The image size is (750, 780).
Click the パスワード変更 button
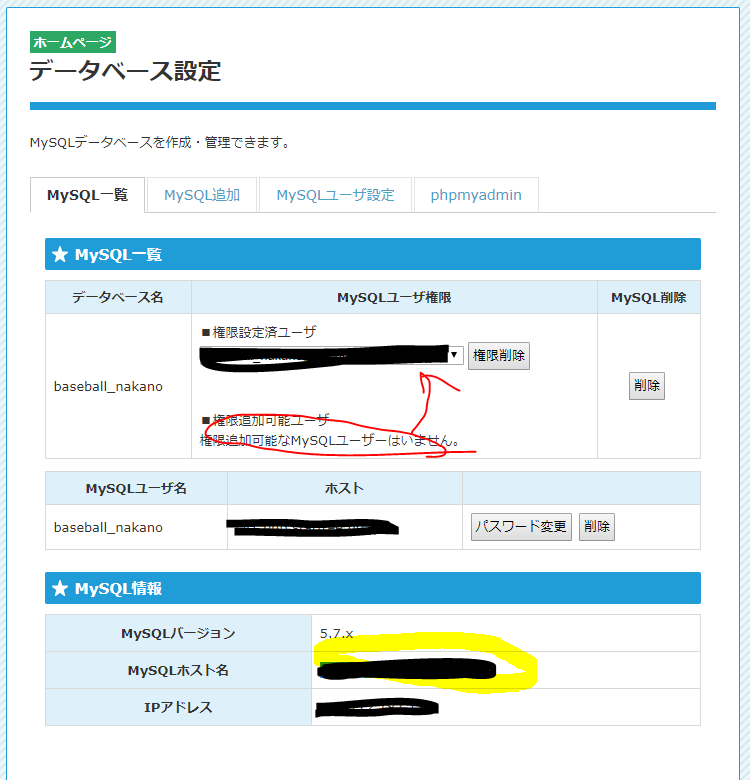coord(521,527)
